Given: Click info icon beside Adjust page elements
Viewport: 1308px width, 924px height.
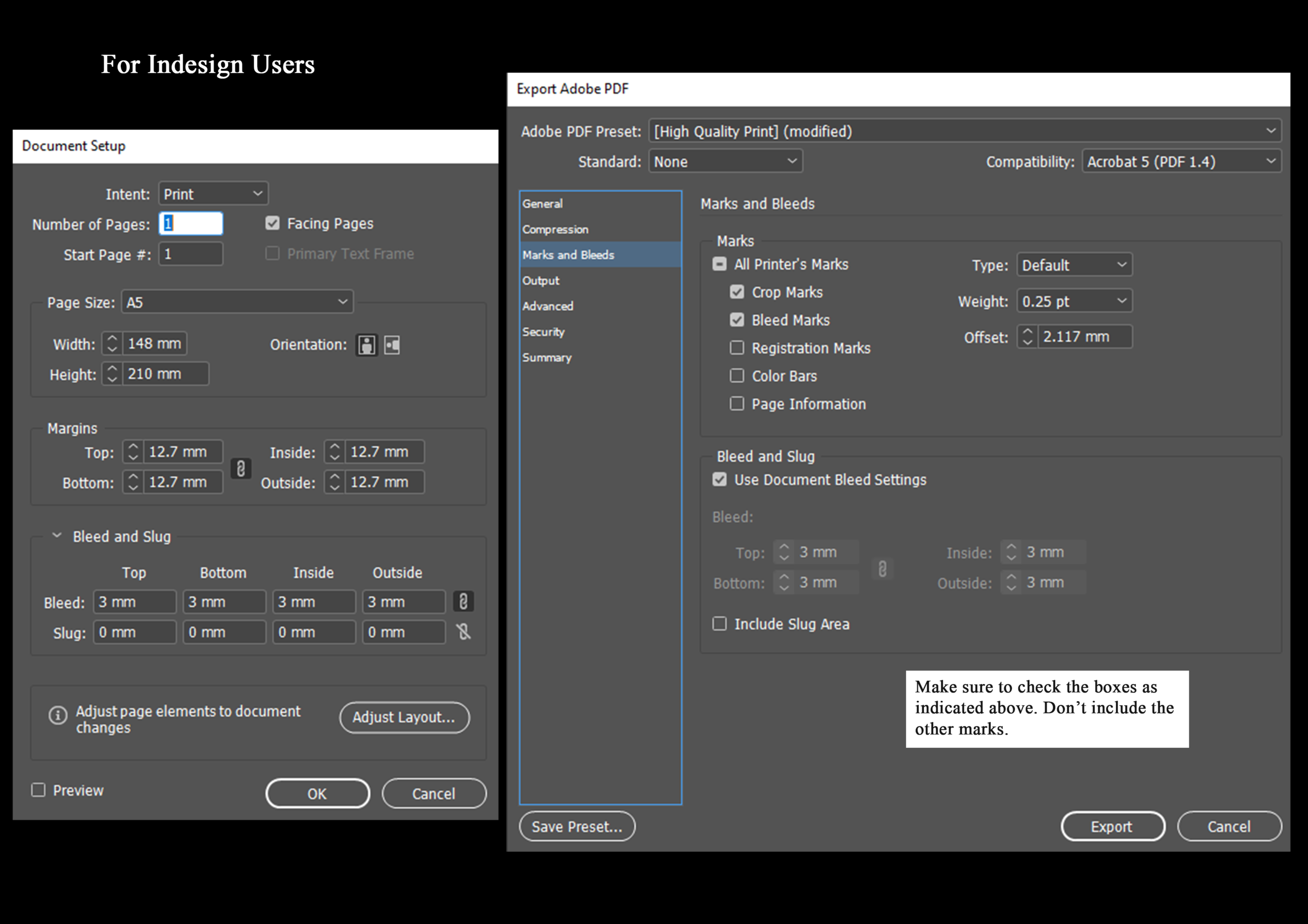Looking at the screenshot, I should [x=58, y=714].
